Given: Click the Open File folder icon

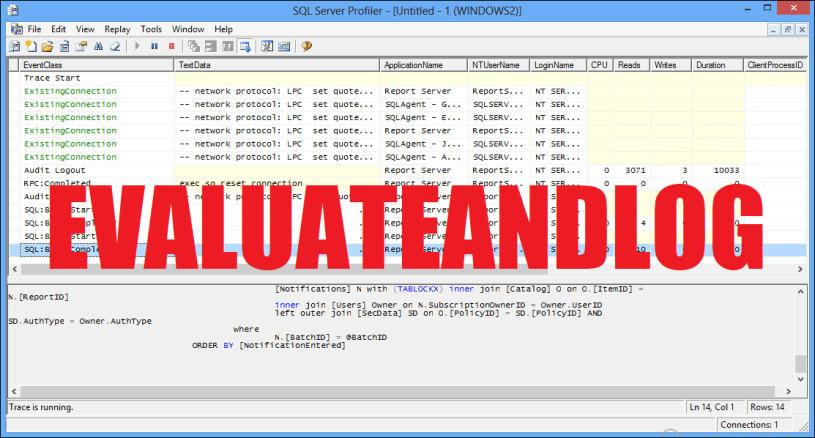Looking at the screenshot, I should (49, 46).
